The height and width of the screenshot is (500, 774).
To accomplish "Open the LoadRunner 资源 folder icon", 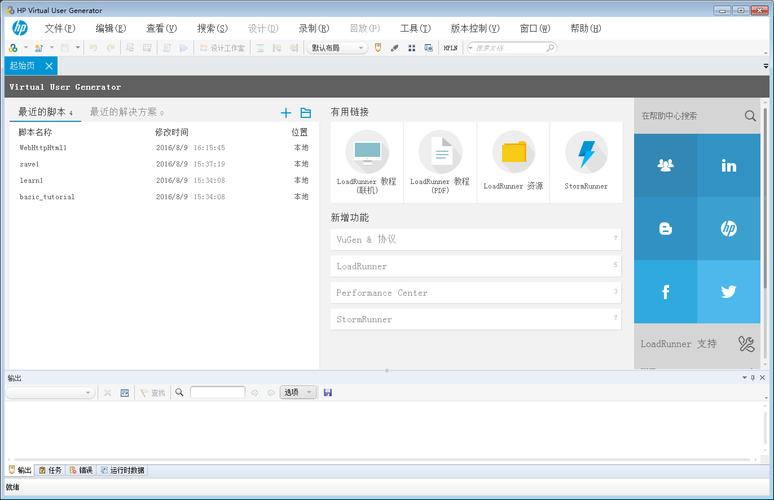I will pos(514,152).
